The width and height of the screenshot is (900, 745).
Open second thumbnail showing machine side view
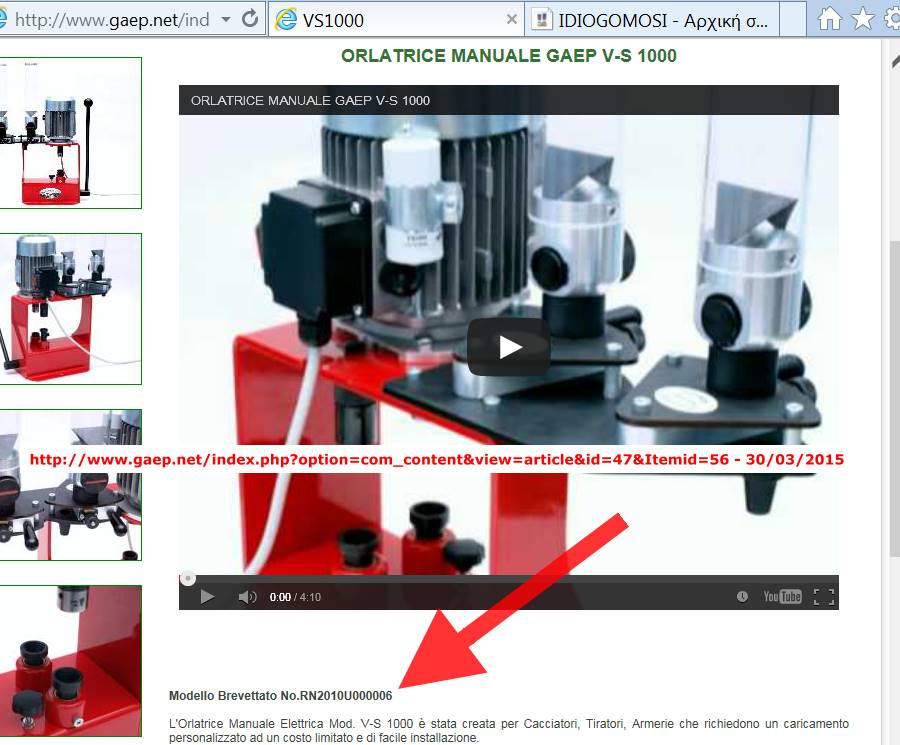pos(70,309)
